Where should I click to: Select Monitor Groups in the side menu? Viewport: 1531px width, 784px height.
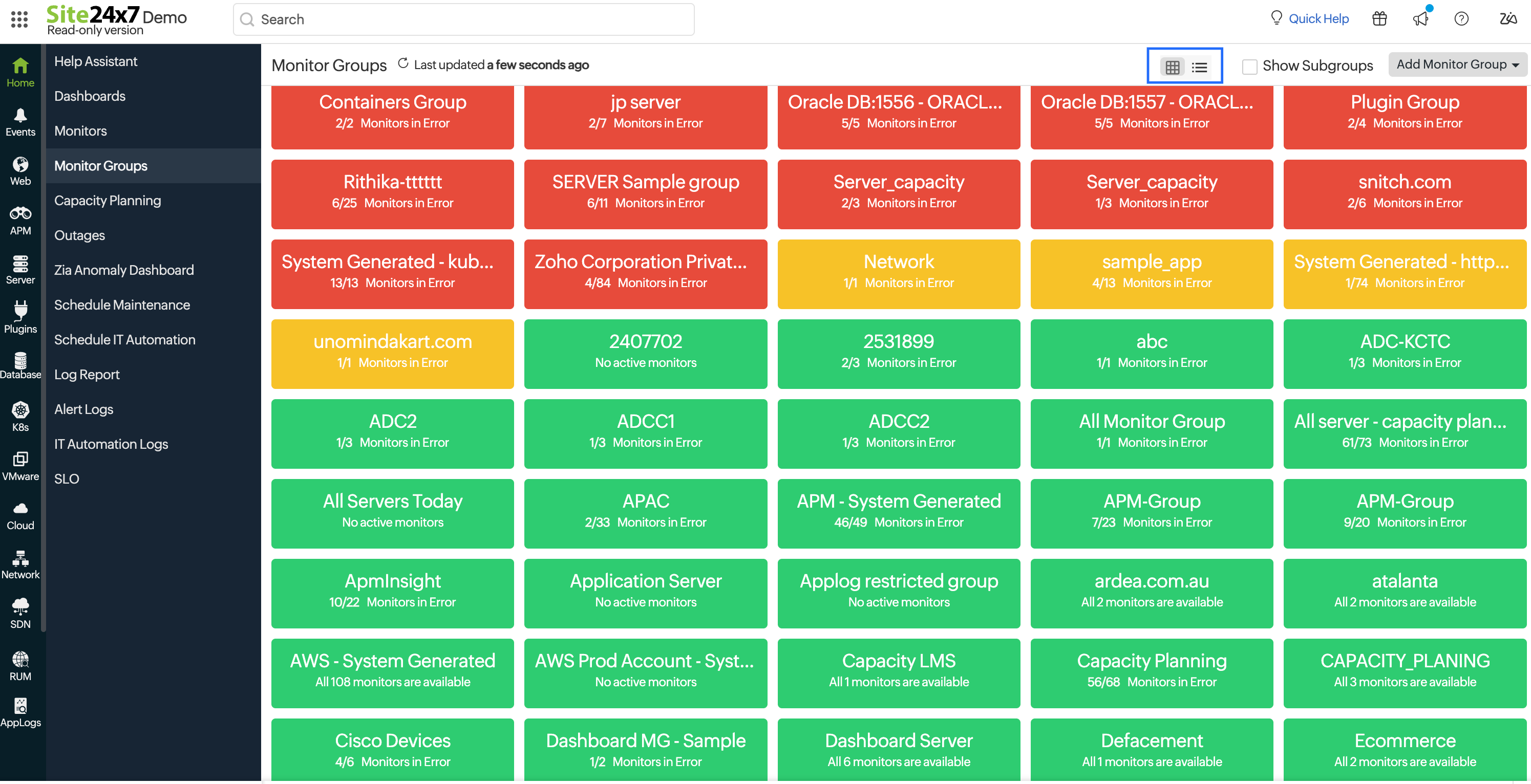click(x=100, y=166)
